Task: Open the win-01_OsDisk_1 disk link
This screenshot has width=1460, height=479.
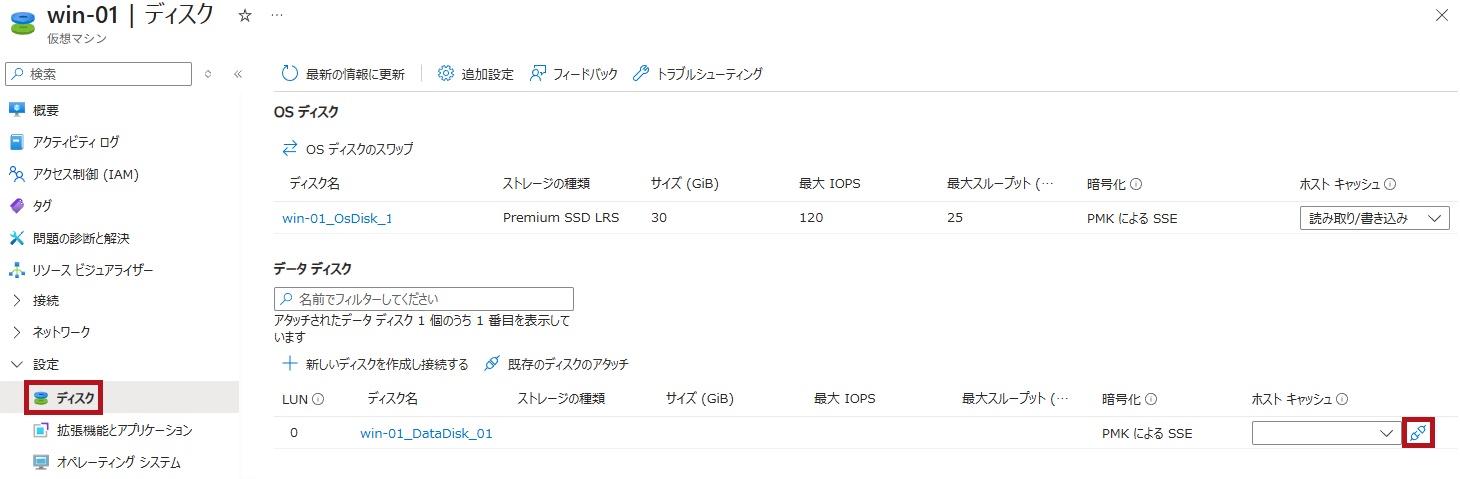Action: pos(337,218)
